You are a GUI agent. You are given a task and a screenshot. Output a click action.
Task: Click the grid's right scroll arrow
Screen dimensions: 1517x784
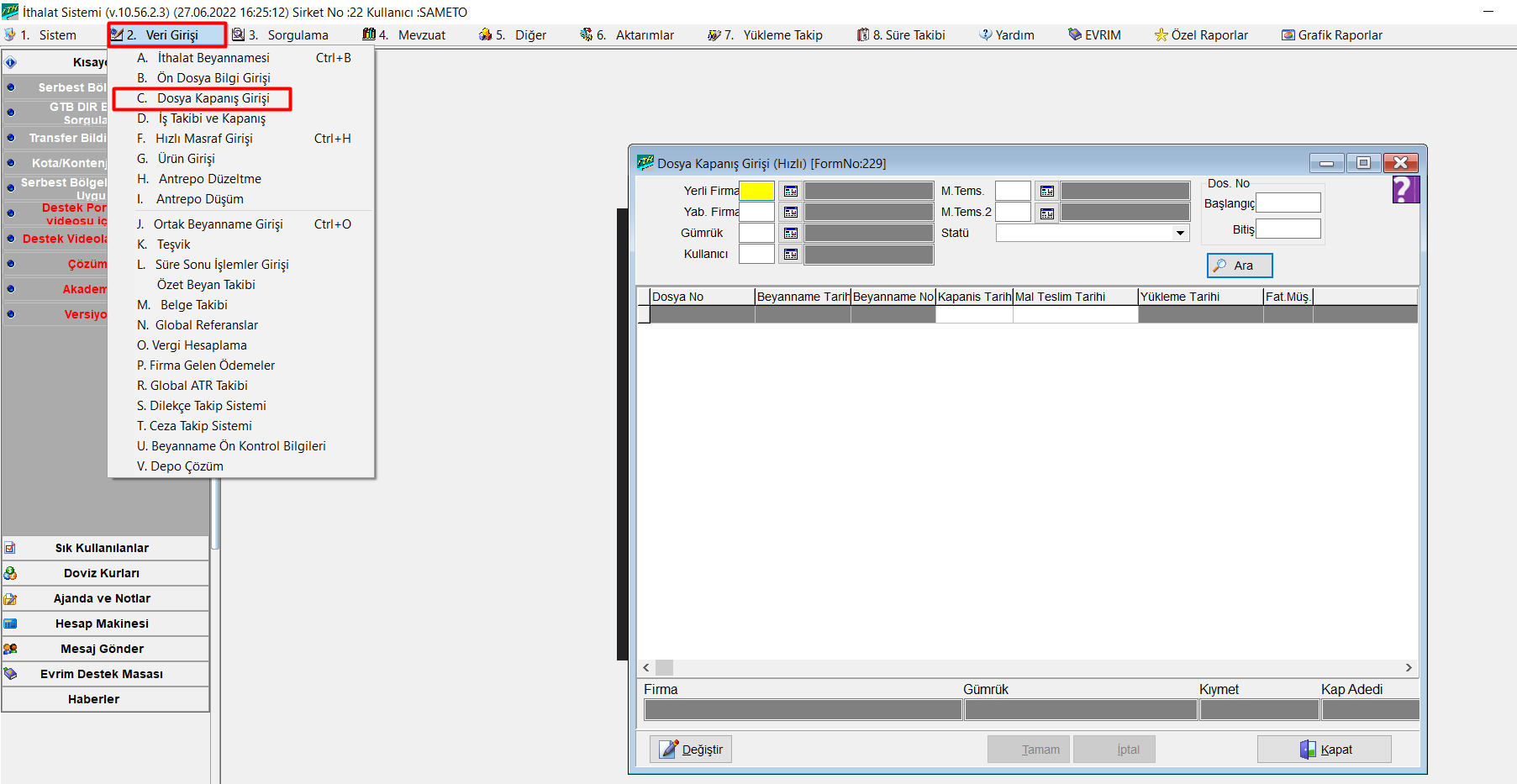click(1409, 668)
